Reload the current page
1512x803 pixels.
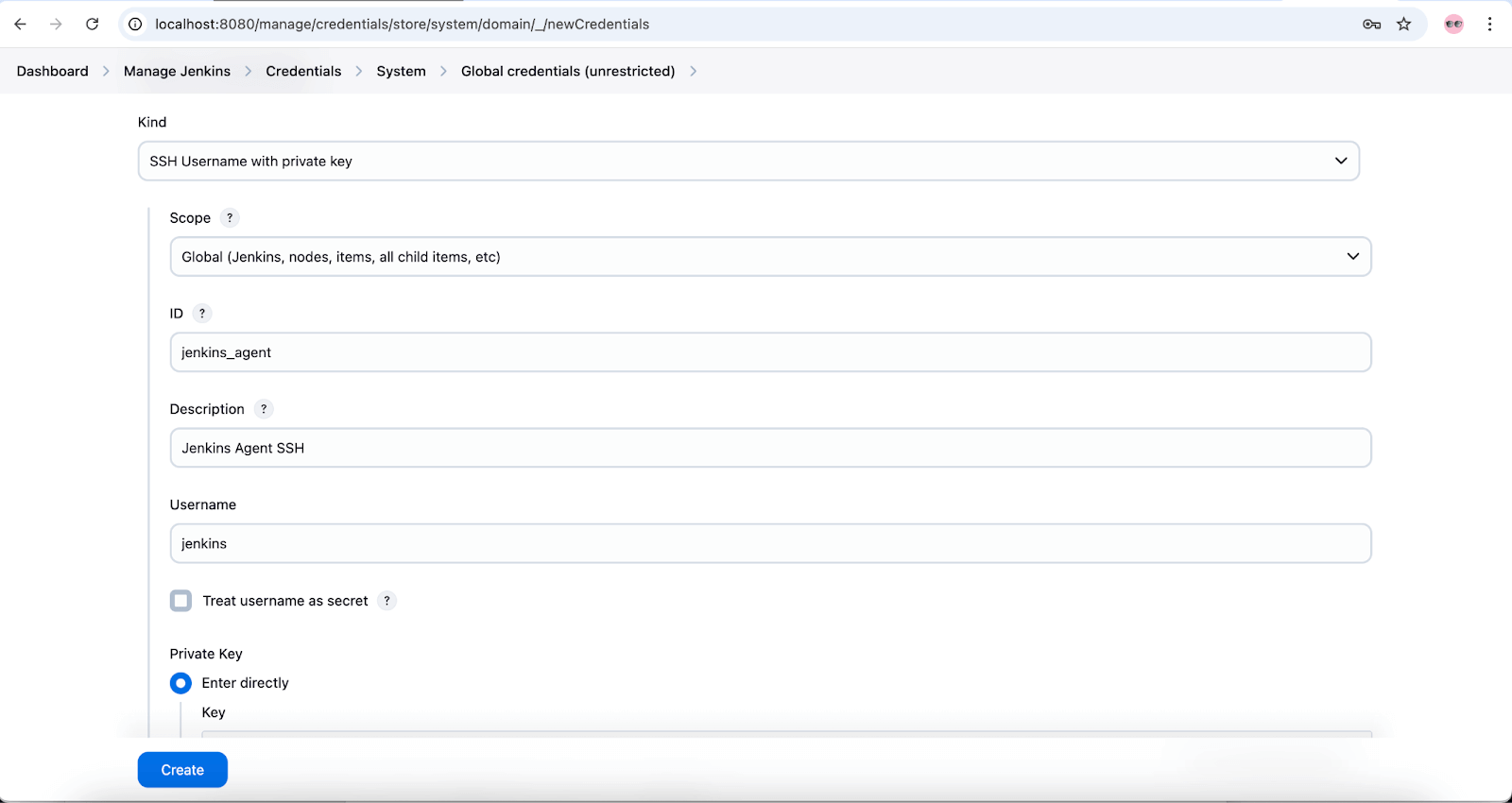pyautogui.click(x=92, y=24)
